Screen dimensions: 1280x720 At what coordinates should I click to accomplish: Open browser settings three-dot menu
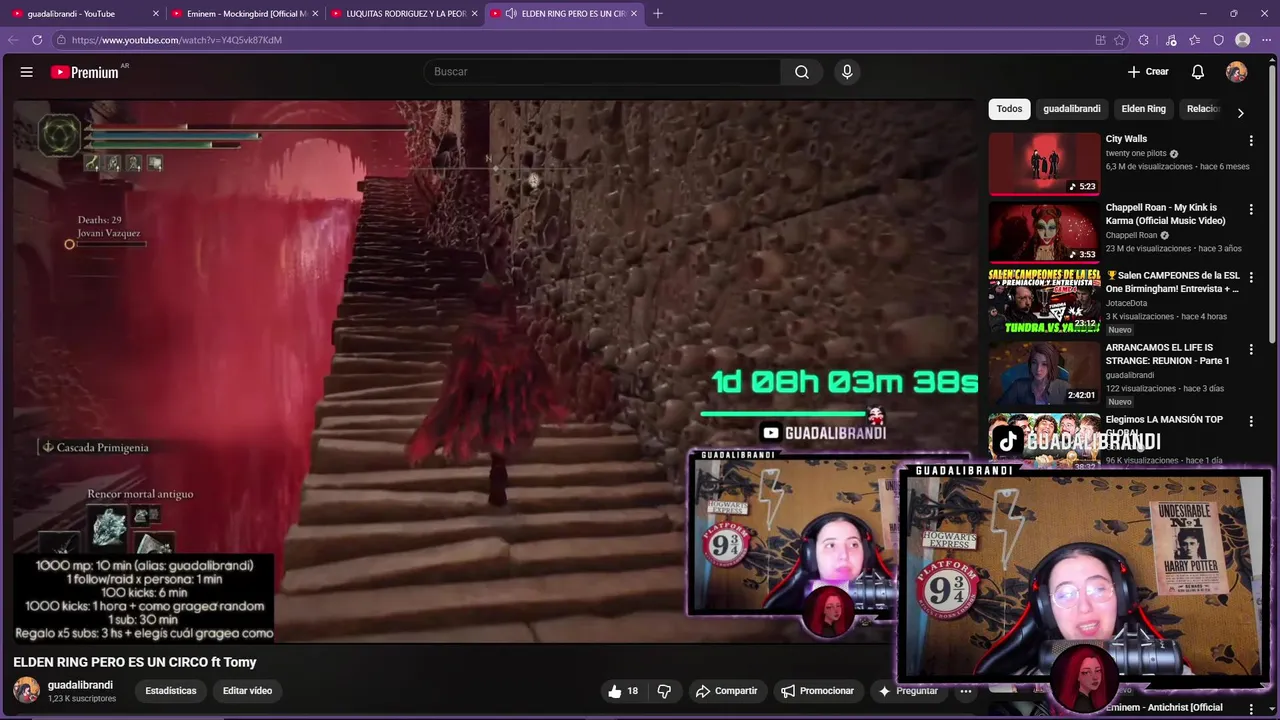[1266, 40]
